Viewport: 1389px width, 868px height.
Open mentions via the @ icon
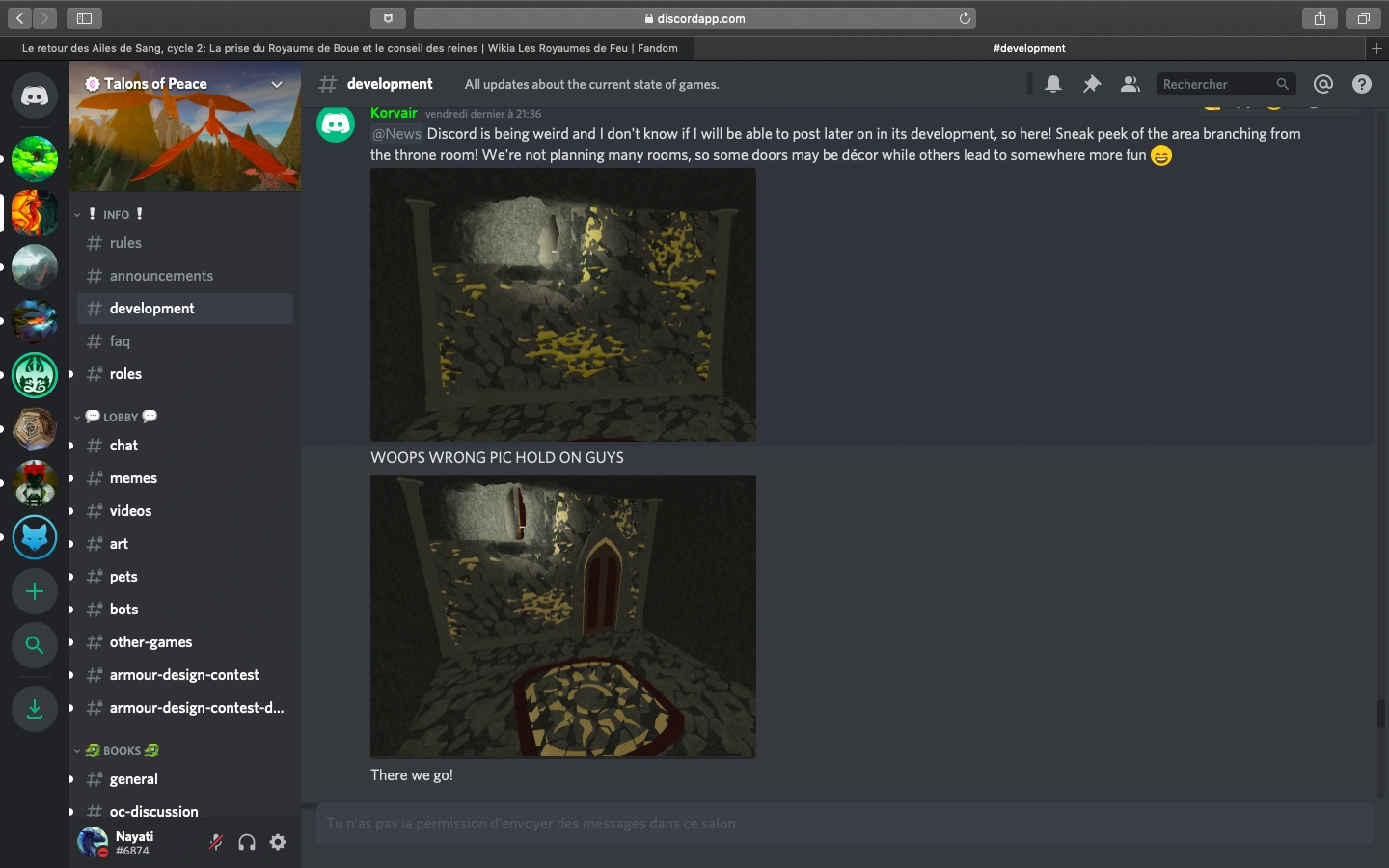[1323, 84]
